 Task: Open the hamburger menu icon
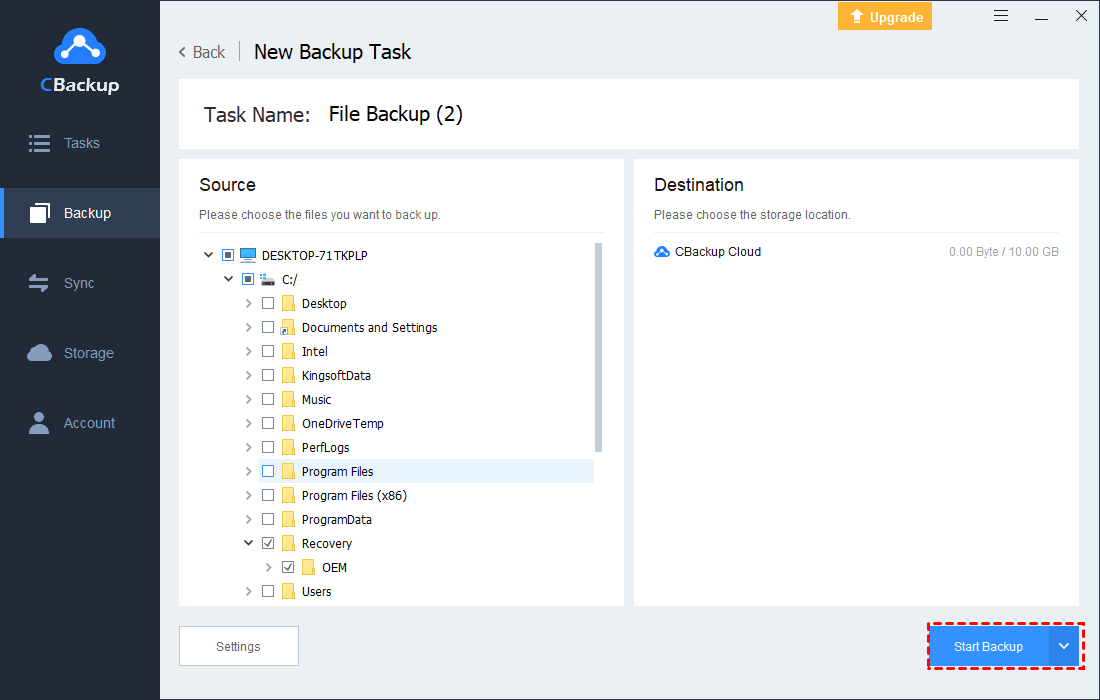pyautogui.click(x=1001, y=16)
